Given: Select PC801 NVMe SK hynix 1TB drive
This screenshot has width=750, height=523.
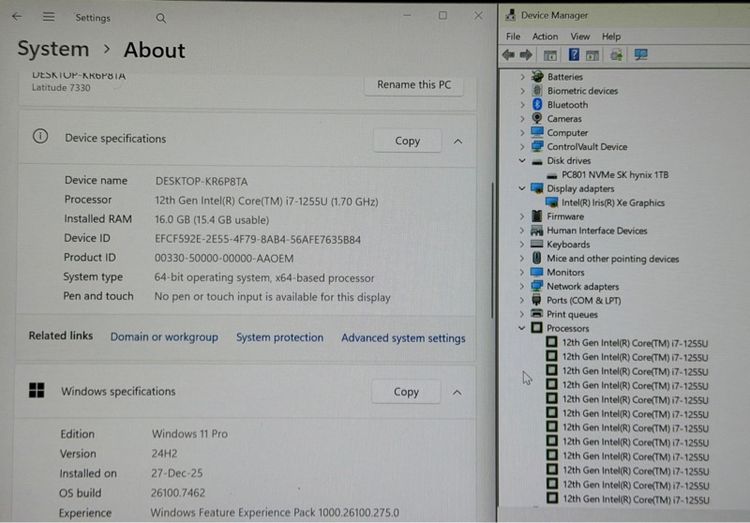Looking at the screenshot, I should point(615,175).
